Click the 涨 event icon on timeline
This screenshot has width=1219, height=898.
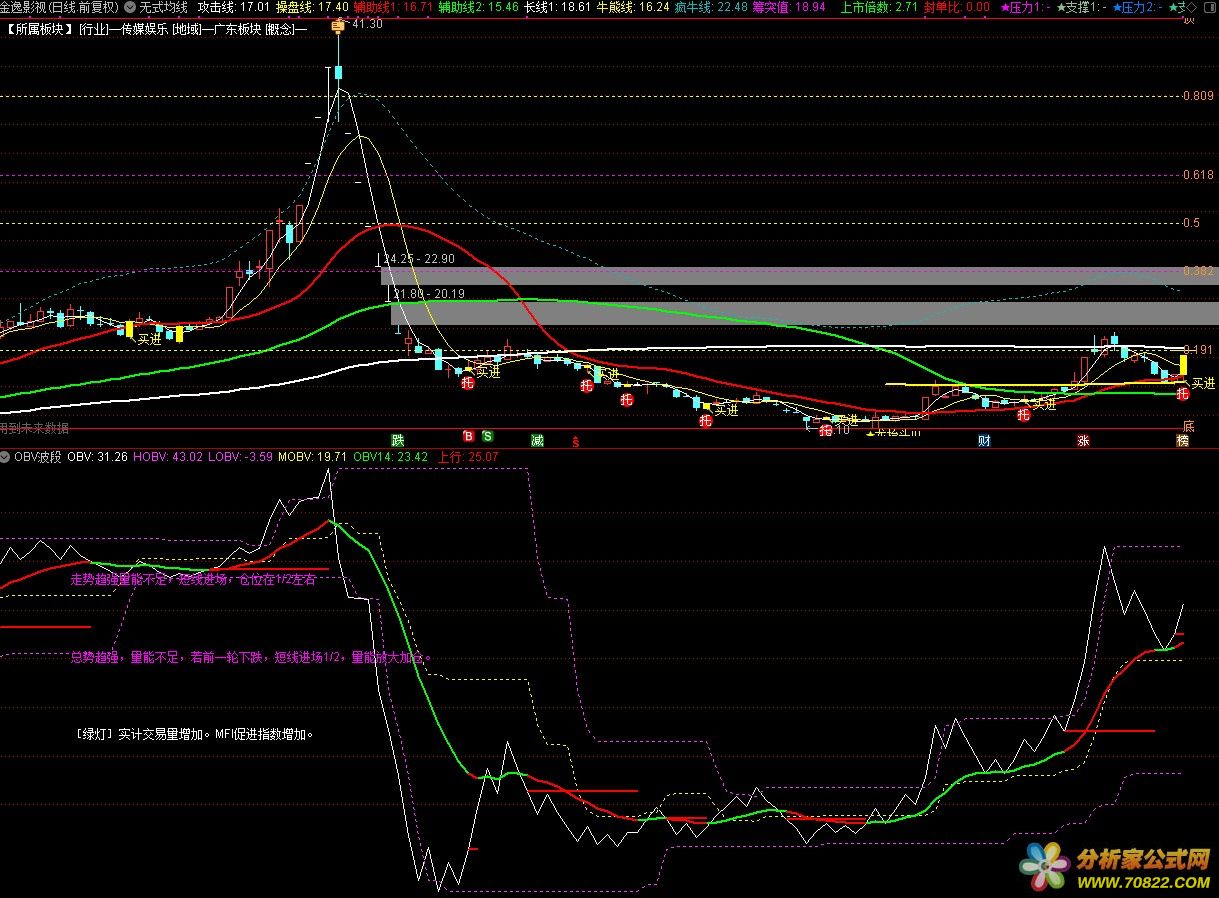pos(1083,440)
